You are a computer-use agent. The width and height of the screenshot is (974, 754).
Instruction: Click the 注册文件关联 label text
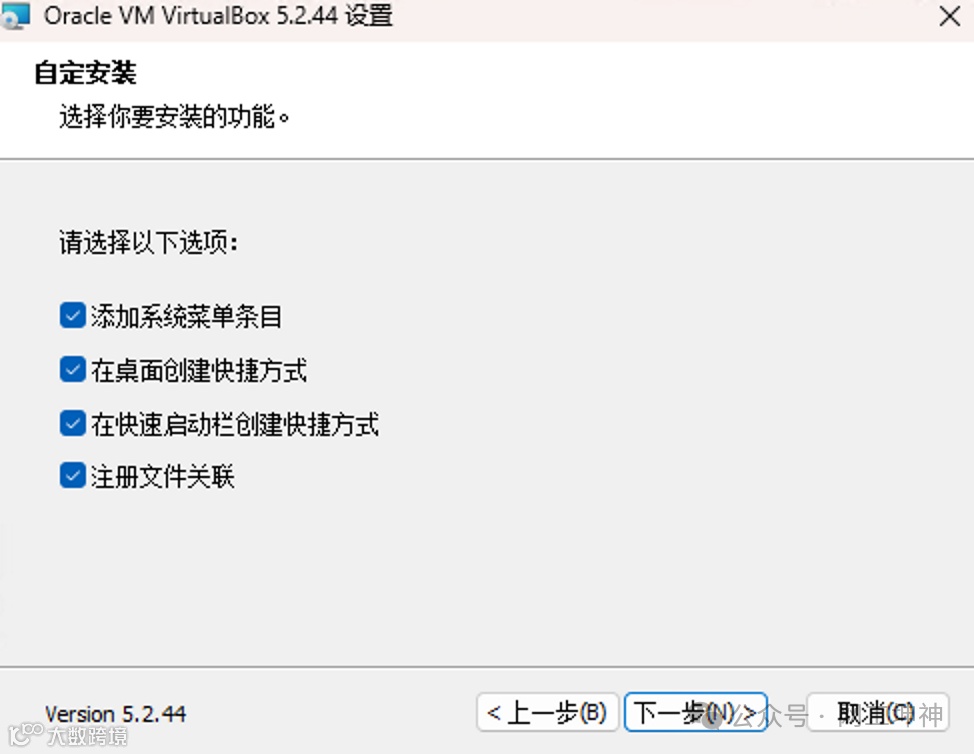[163, 477]
